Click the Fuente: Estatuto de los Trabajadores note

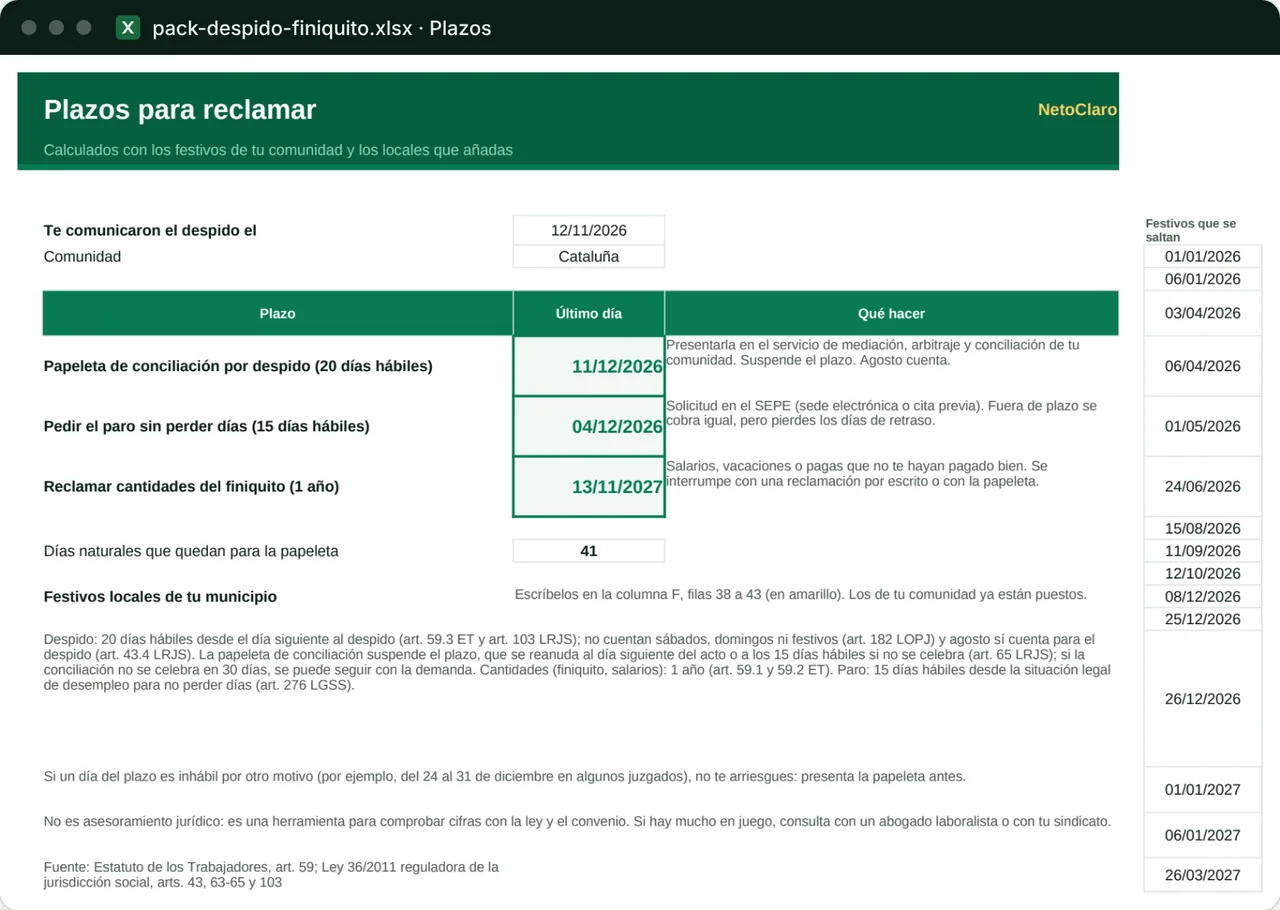coord(271,874)
